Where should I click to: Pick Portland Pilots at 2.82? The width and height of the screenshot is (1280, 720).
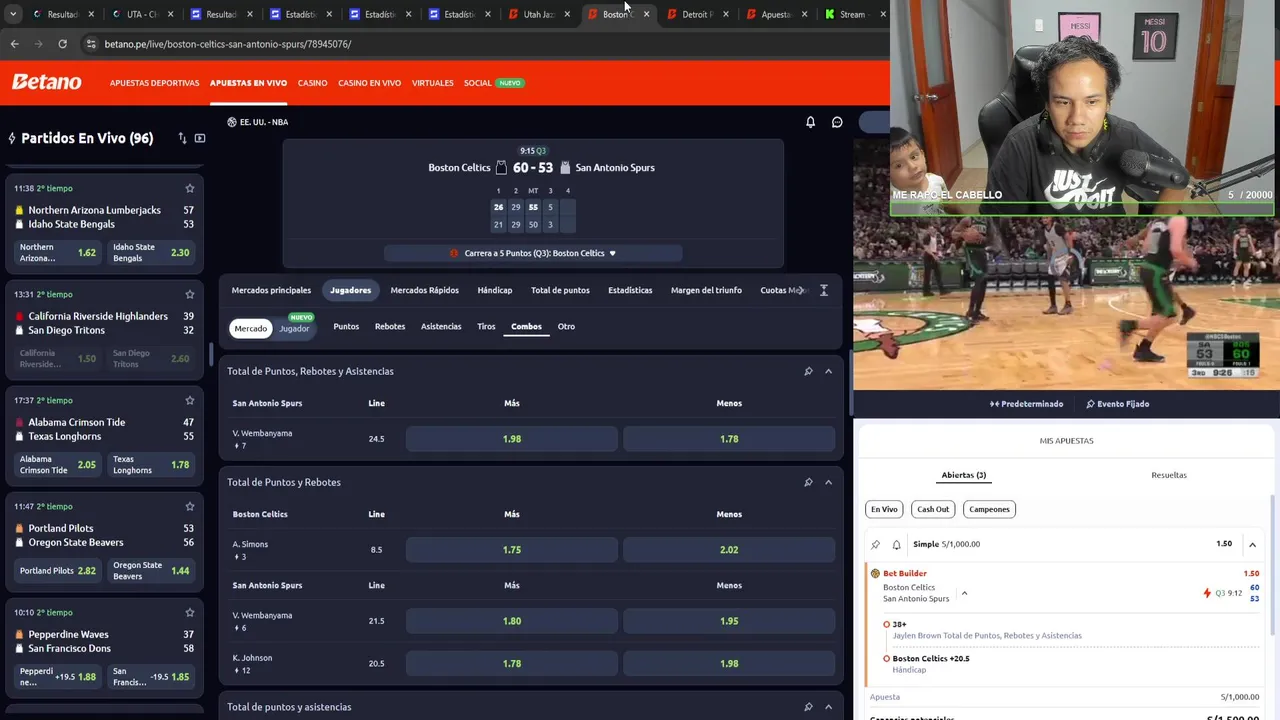point(58,571)
